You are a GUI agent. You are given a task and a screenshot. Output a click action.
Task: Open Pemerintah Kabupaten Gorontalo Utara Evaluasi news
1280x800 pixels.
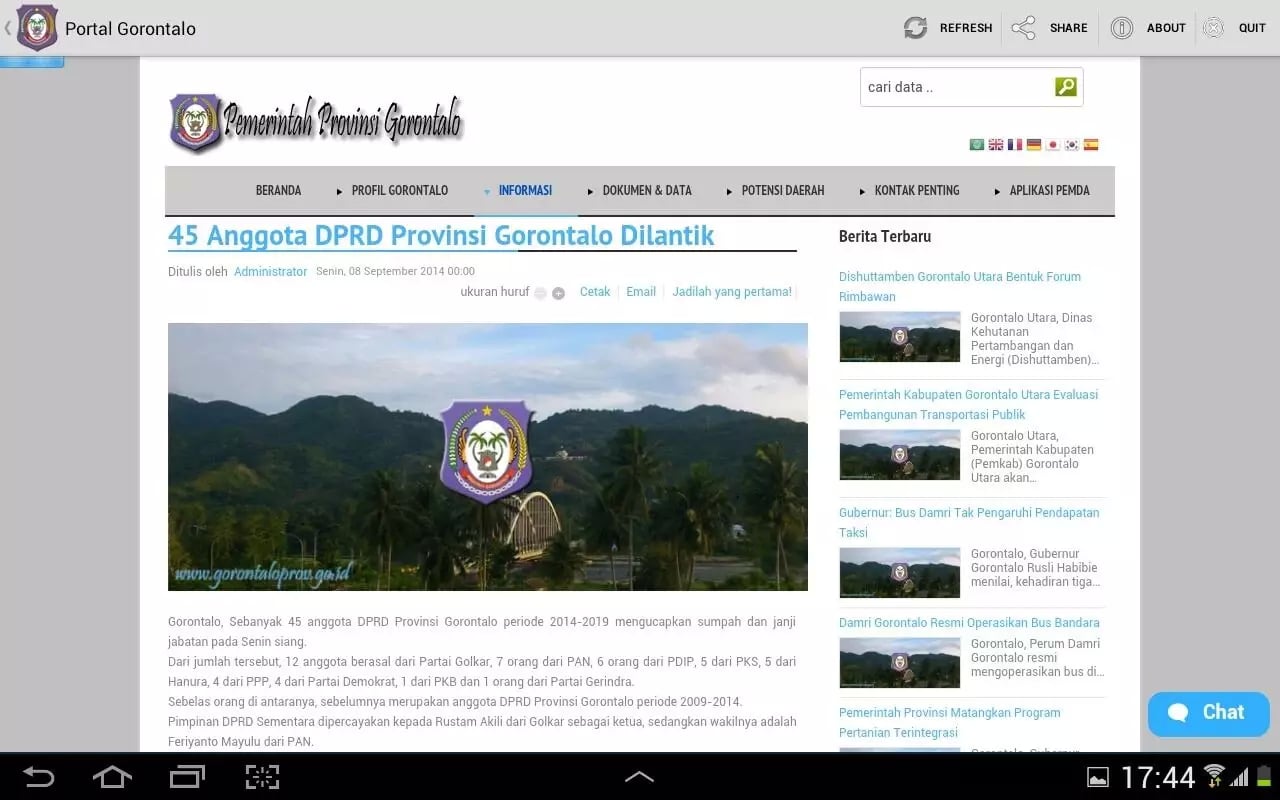click(968, 404)
